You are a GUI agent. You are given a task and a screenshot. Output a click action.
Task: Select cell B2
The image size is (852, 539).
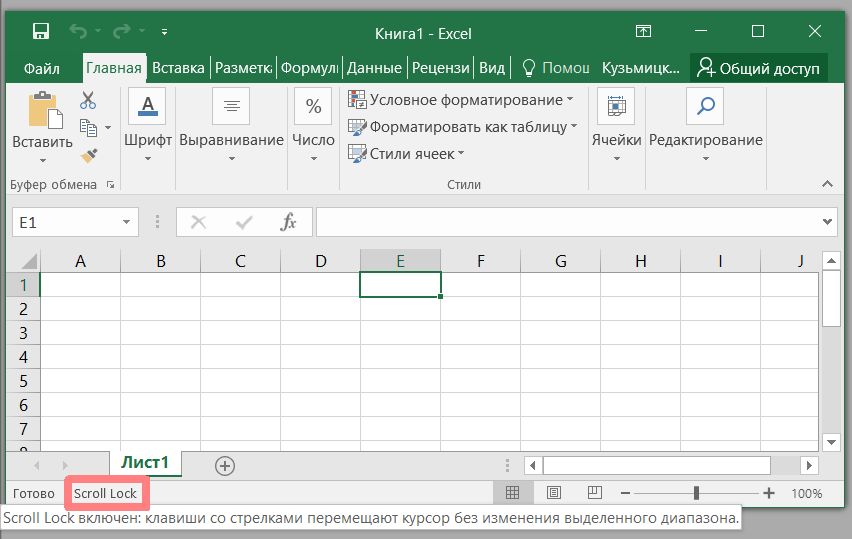pos(160,309)
